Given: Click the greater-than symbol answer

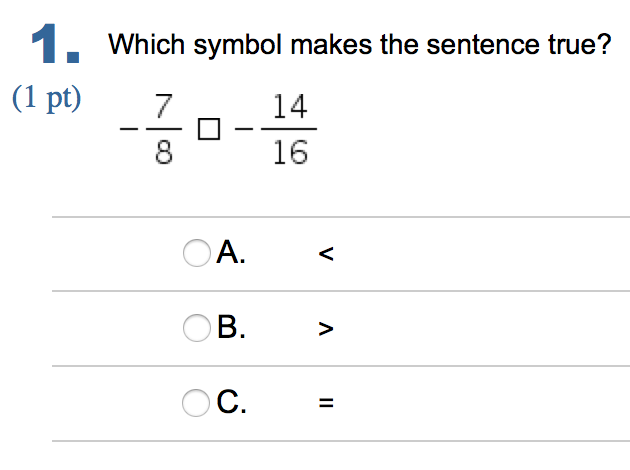Looking at the screenshot, I should click(325, 330).
